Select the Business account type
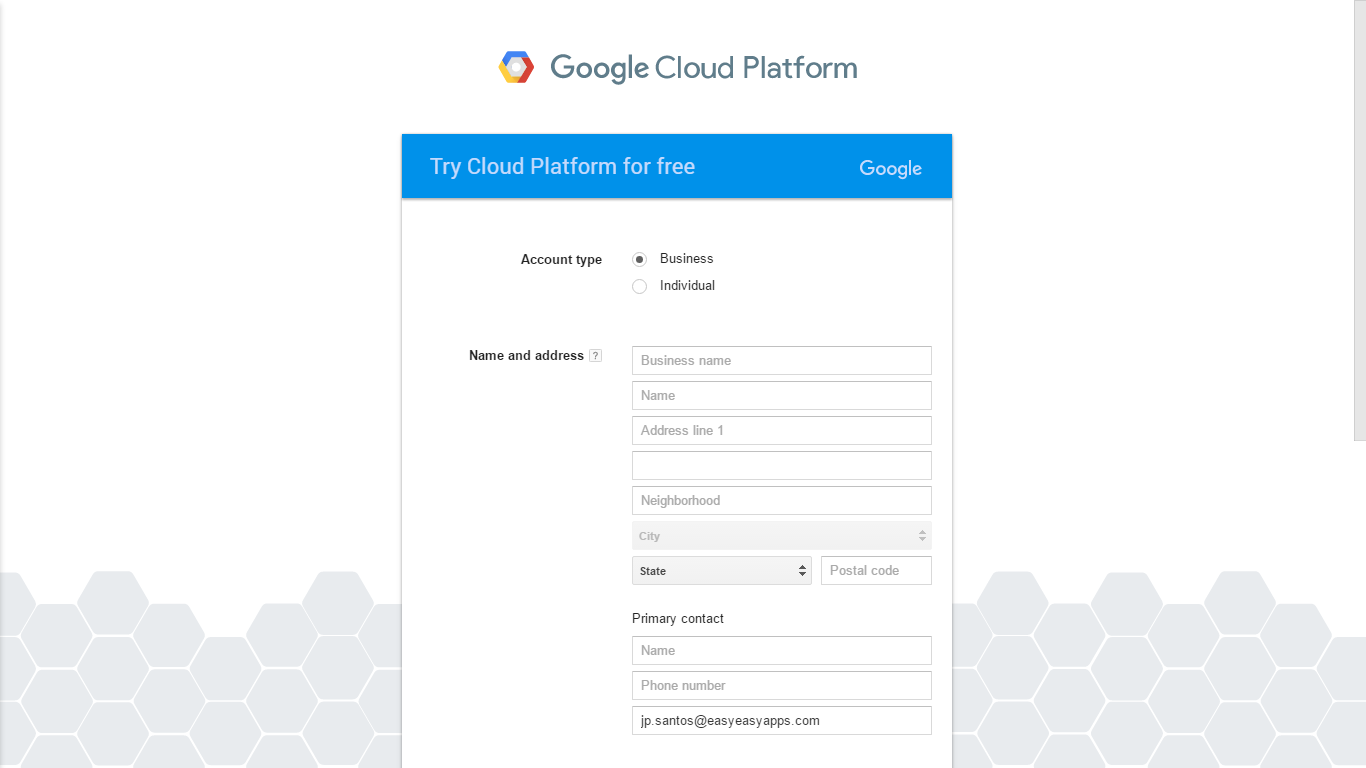Screen dimensions: 1366x768 tap(640, 259)
